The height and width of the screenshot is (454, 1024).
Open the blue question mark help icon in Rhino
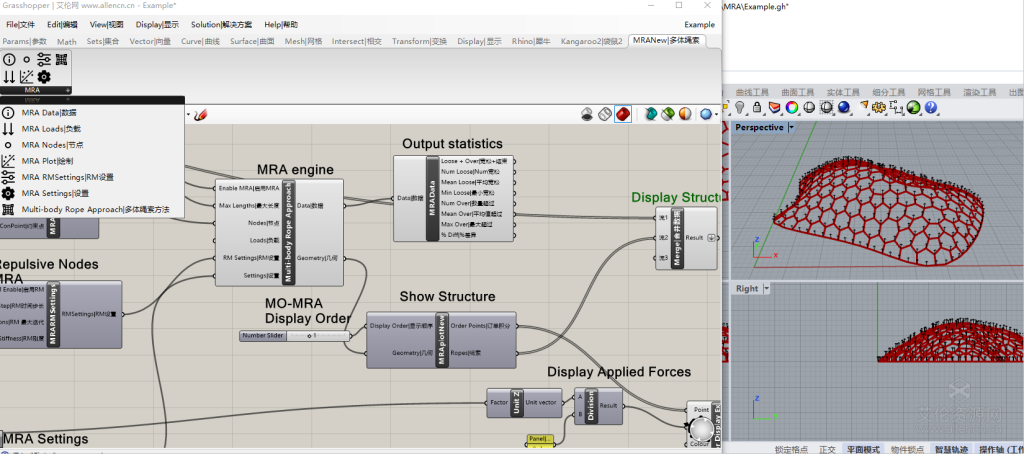pos(931,107)
